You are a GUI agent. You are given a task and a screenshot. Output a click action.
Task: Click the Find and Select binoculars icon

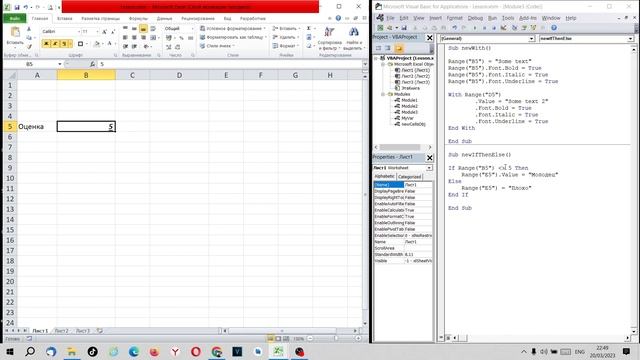coord(353,32)
